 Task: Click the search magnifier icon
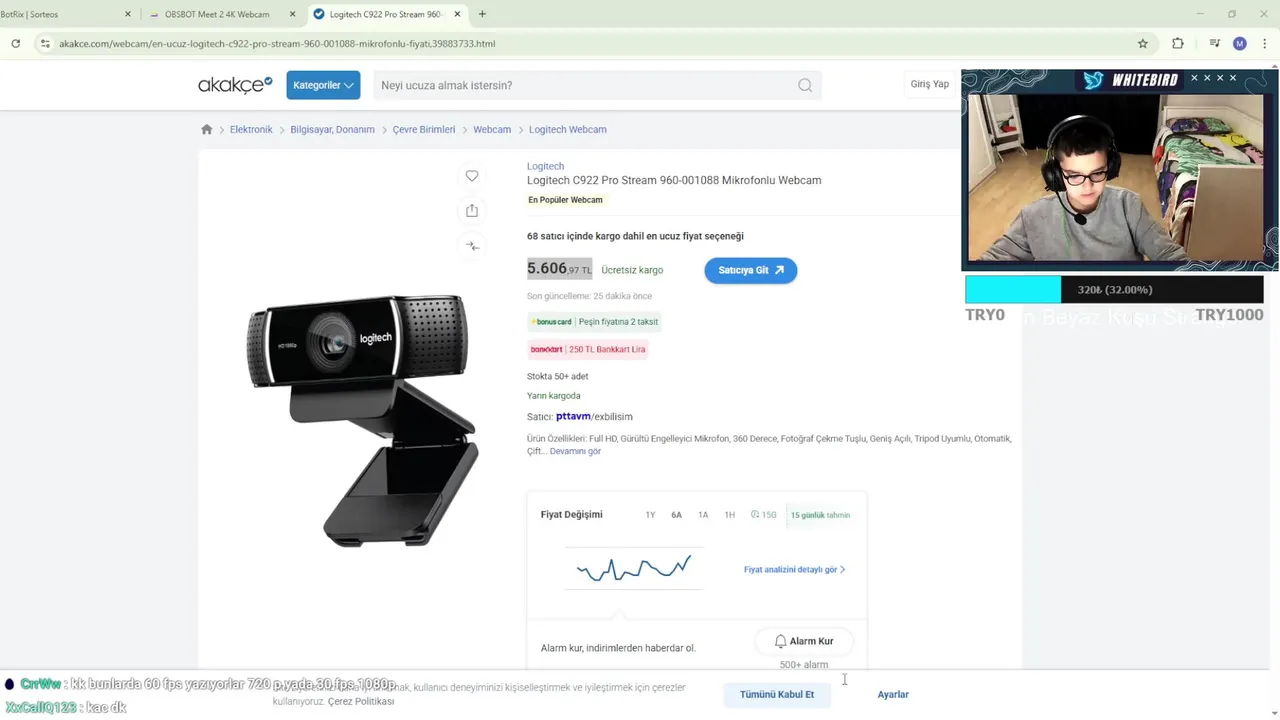pyautogui.click(x=805, y=85)
